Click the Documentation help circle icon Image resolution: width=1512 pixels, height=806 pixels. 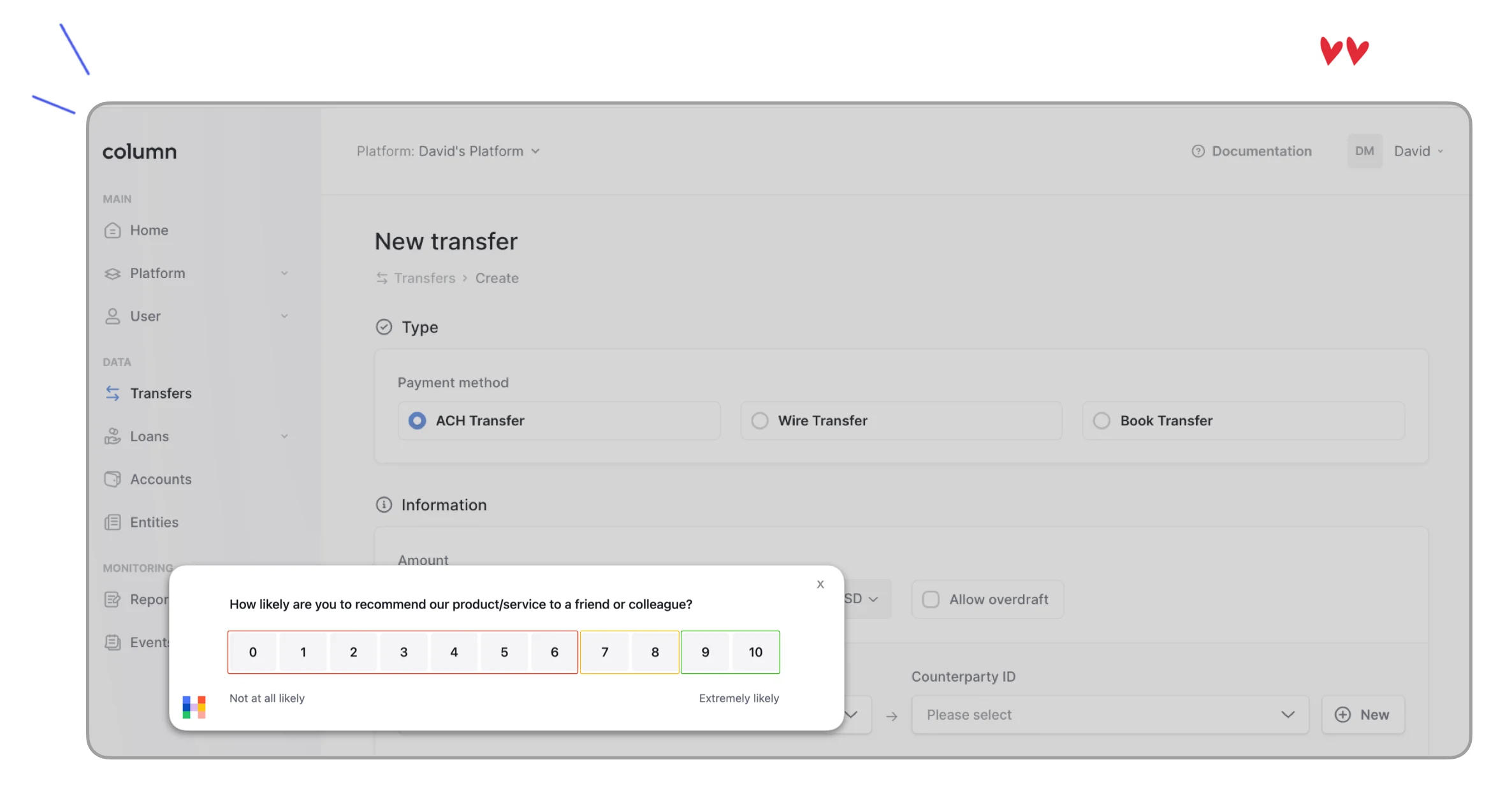point(1198,151)
